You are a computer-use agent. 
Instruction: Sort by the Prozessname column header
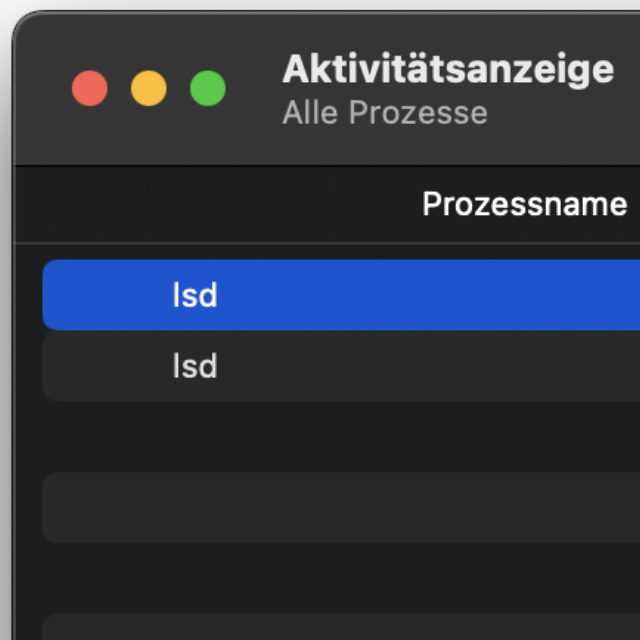coord(524,204)
